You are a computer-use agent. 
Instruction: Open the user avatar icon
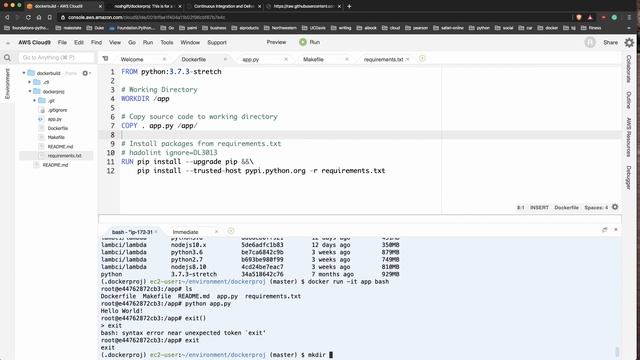(x=590, y=42)
